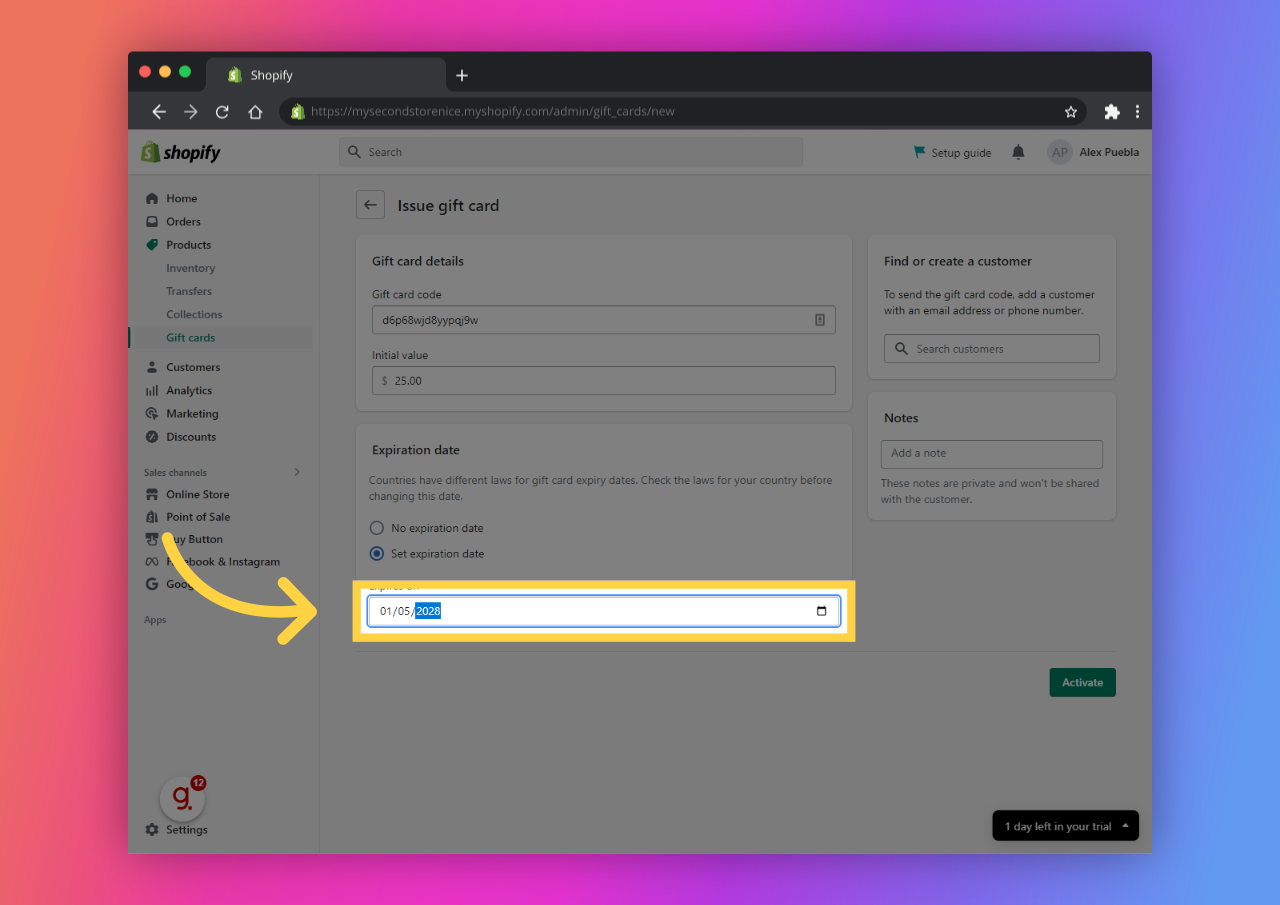Click the Grammarly badge icon
The image size is (1280, 905).
[182, 797]
